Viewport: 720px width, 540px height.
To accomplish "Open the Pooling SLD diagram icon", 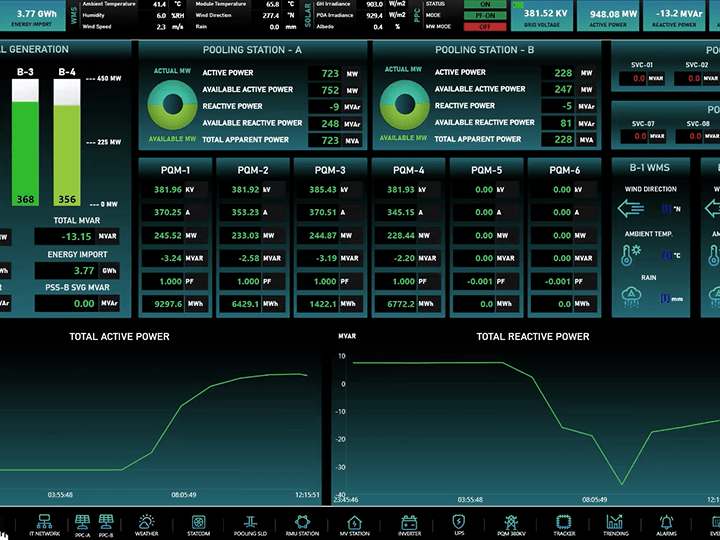I will 249,525.
